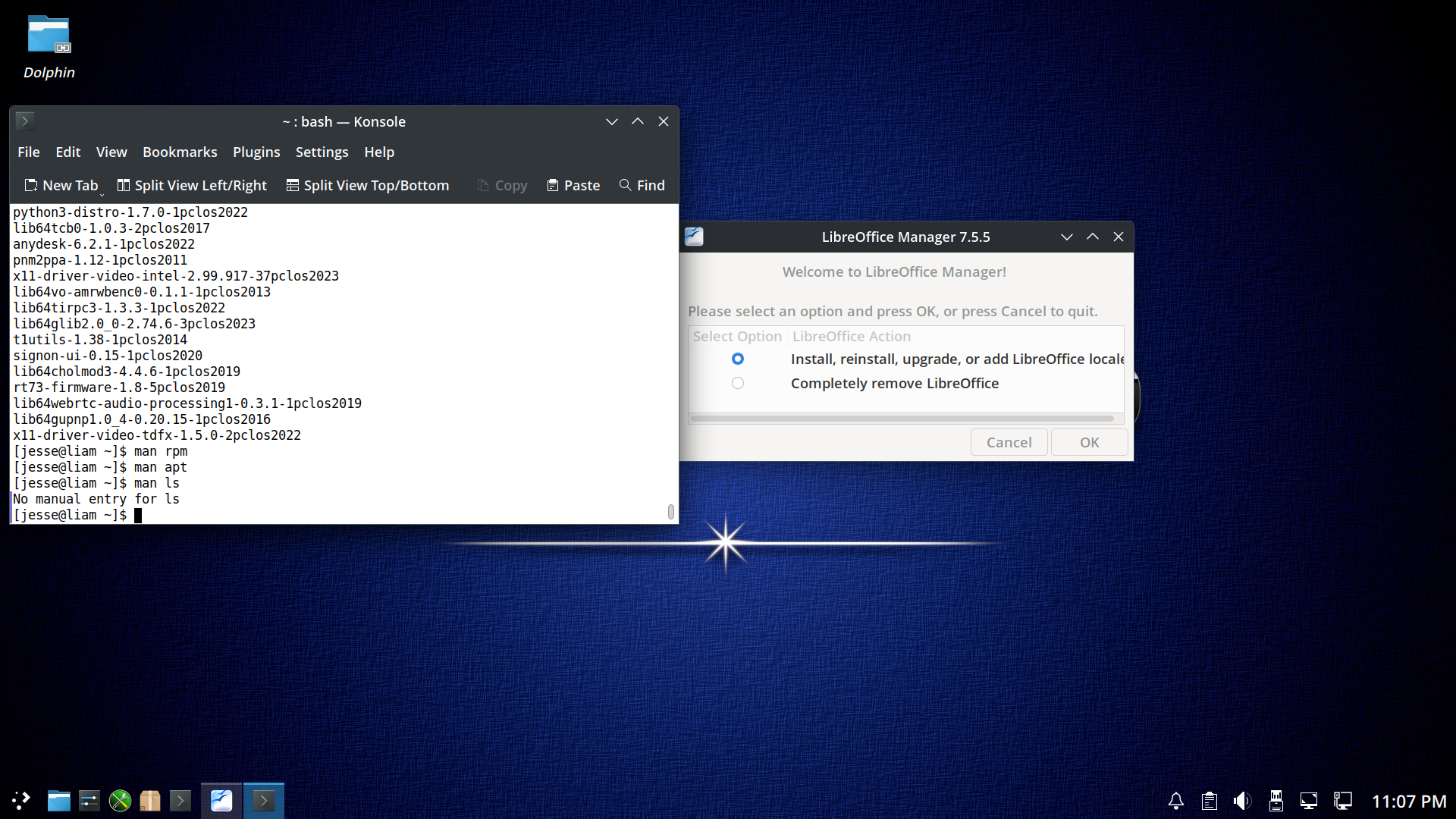Open the package manager box icon

[x=150, y=801]
